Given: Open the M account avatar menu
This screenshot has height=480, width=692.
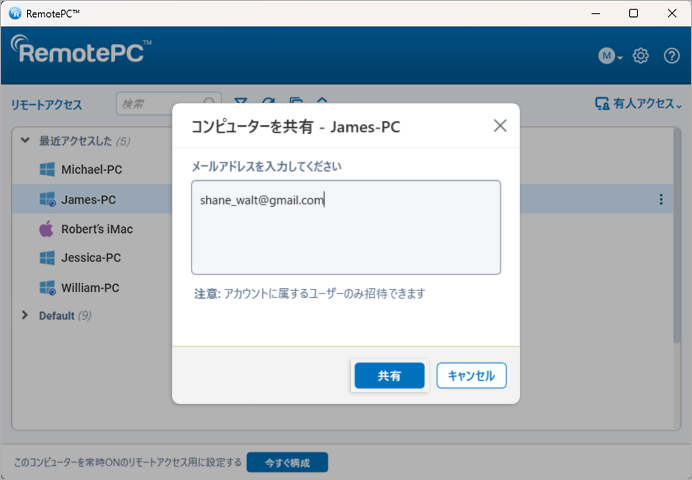Looking at the screenshot, I should coord(610,56).
